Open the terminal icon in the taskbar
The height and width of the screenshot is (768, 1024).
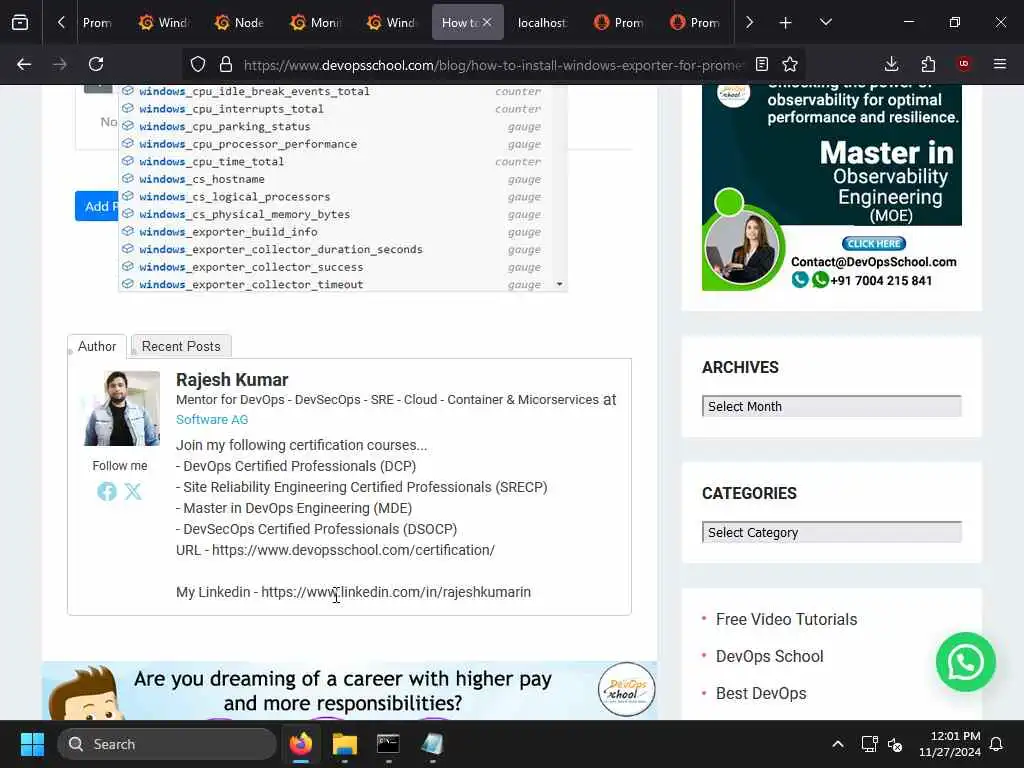click(389, 744)
